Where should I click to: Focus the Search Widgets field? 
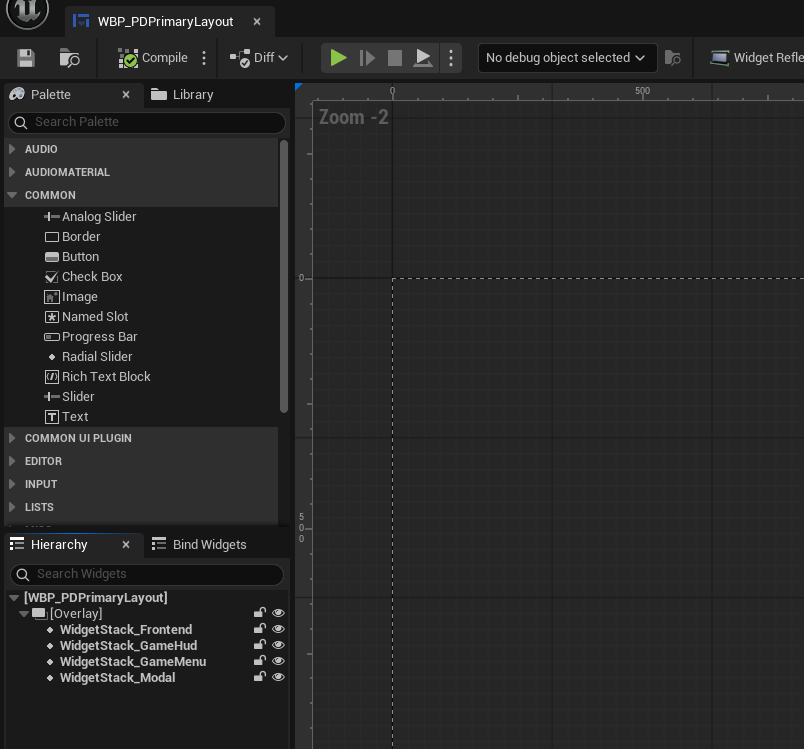(147, 574)
